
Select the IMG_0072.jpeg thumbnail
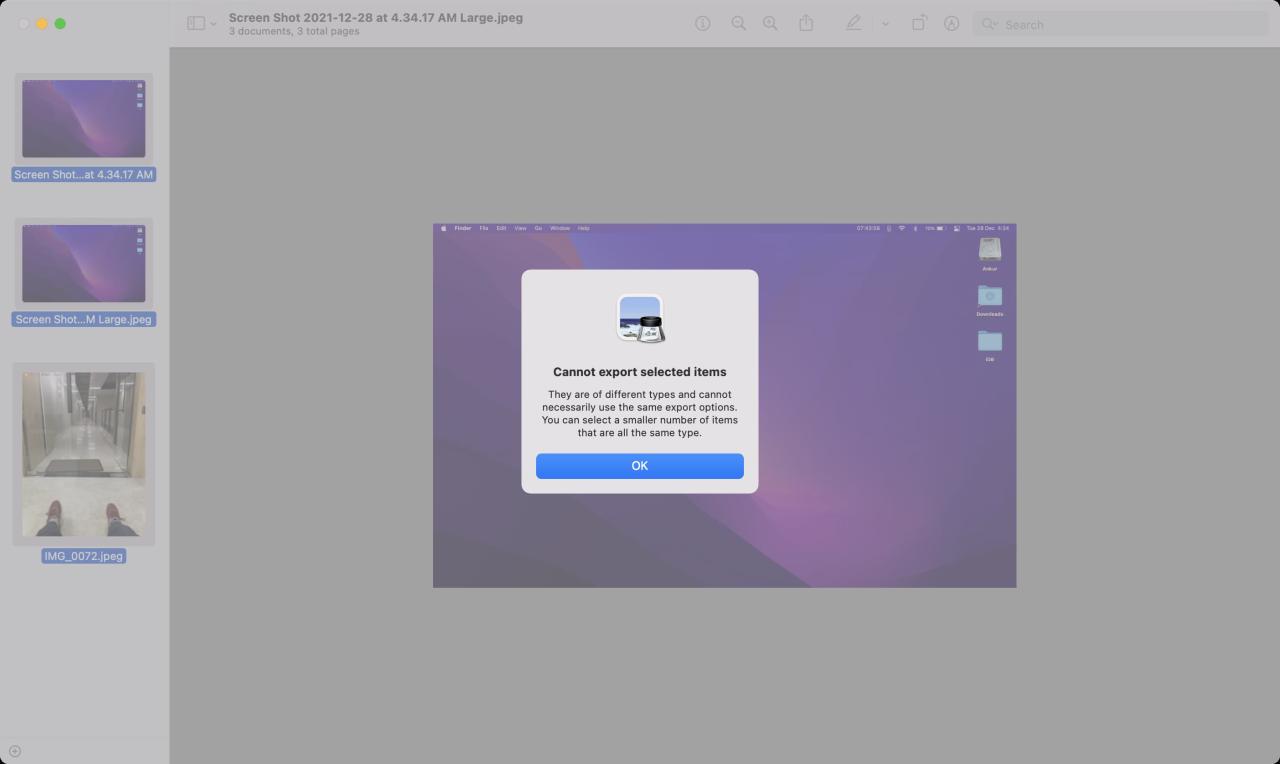[83, 454]
